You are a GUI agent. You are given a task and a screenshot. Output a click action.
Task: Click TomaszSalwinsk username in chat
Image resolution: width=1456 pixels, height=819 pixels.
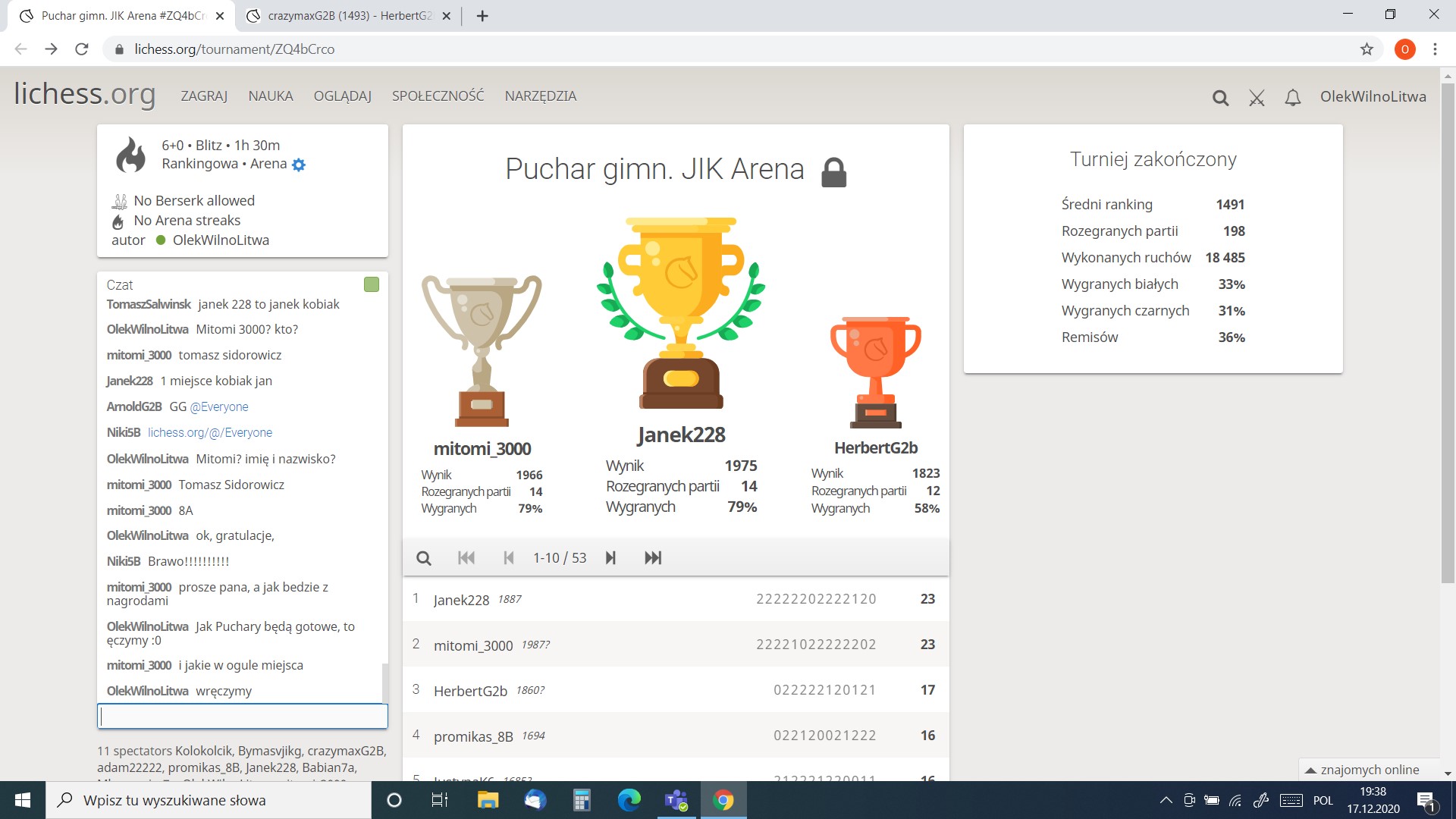point(149,304)
